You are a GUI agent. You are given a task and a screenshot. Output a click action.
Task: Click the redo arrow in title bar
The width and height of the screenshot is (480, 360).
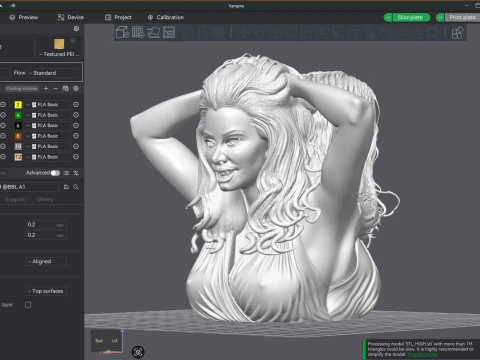coord(13,5)
